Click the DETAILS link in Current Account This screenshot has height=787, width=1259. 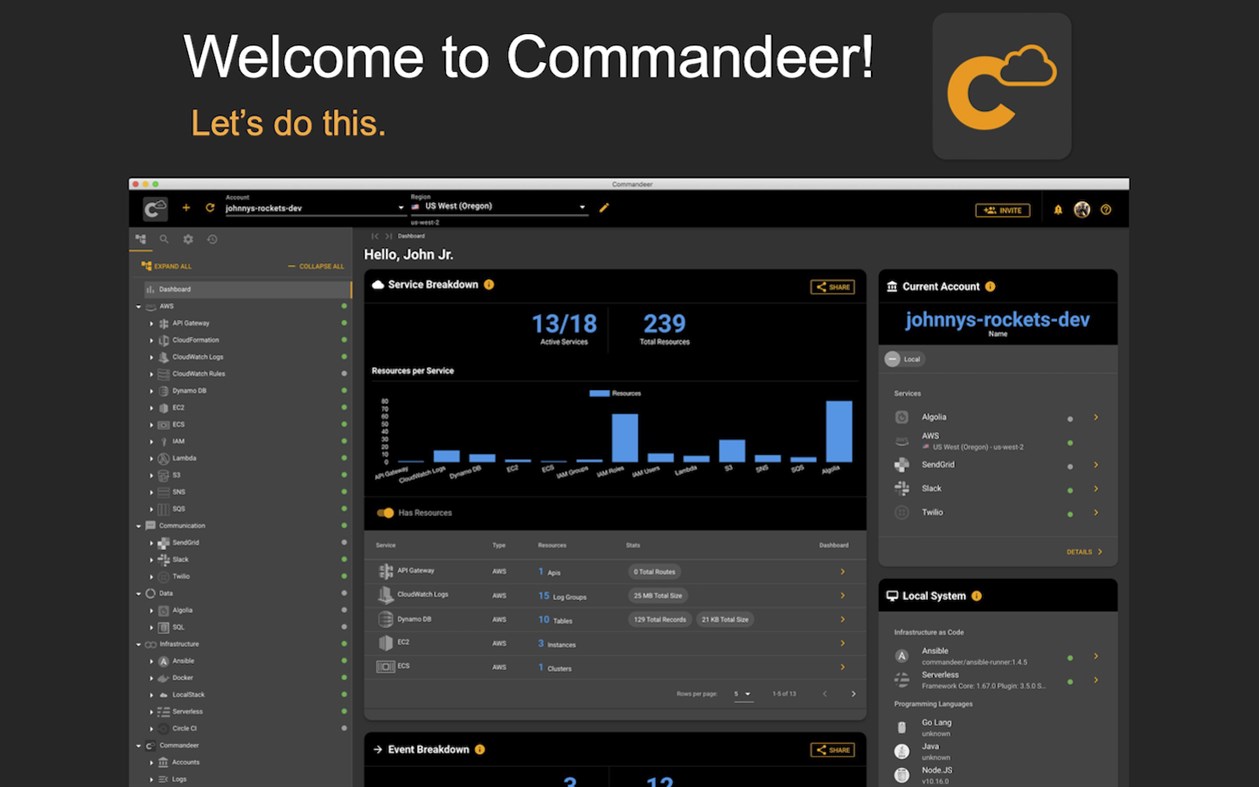coord(1085,552)
